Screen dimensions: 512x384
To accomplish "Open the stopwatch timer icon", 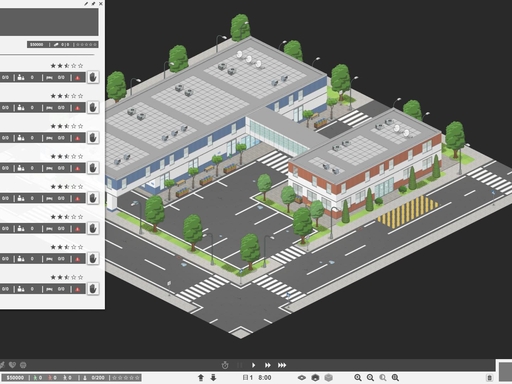I will pyautogui.click(x=225, y=365).
